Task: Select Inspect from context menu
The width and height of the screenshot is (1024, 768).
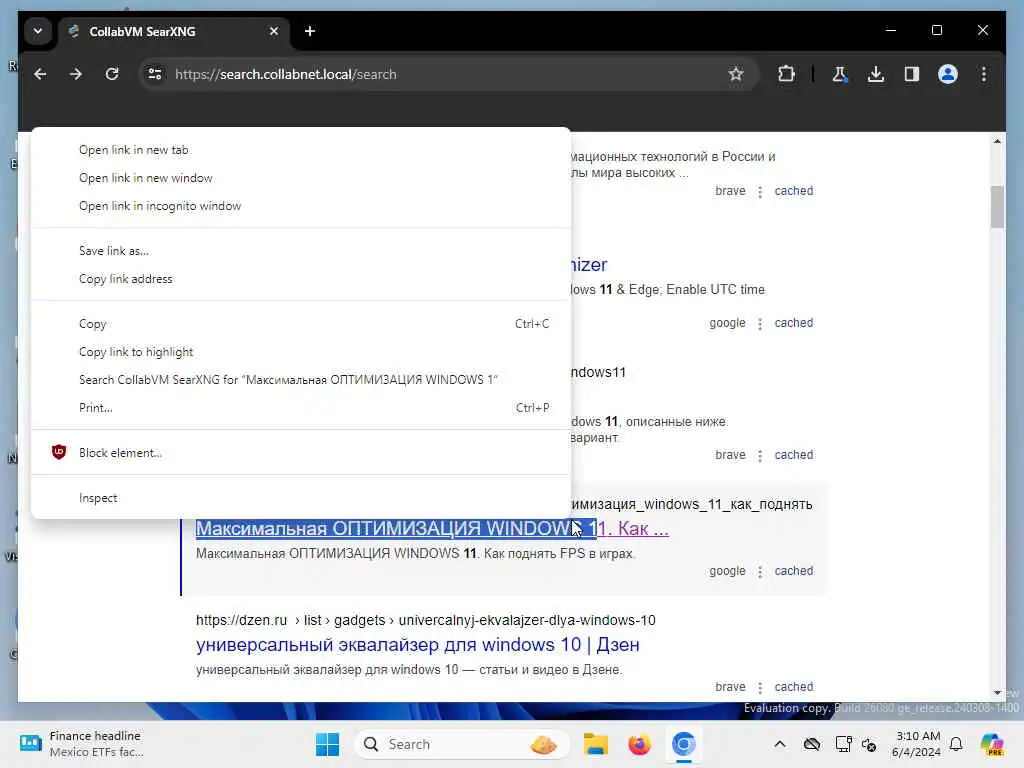Action: [301, 498]
